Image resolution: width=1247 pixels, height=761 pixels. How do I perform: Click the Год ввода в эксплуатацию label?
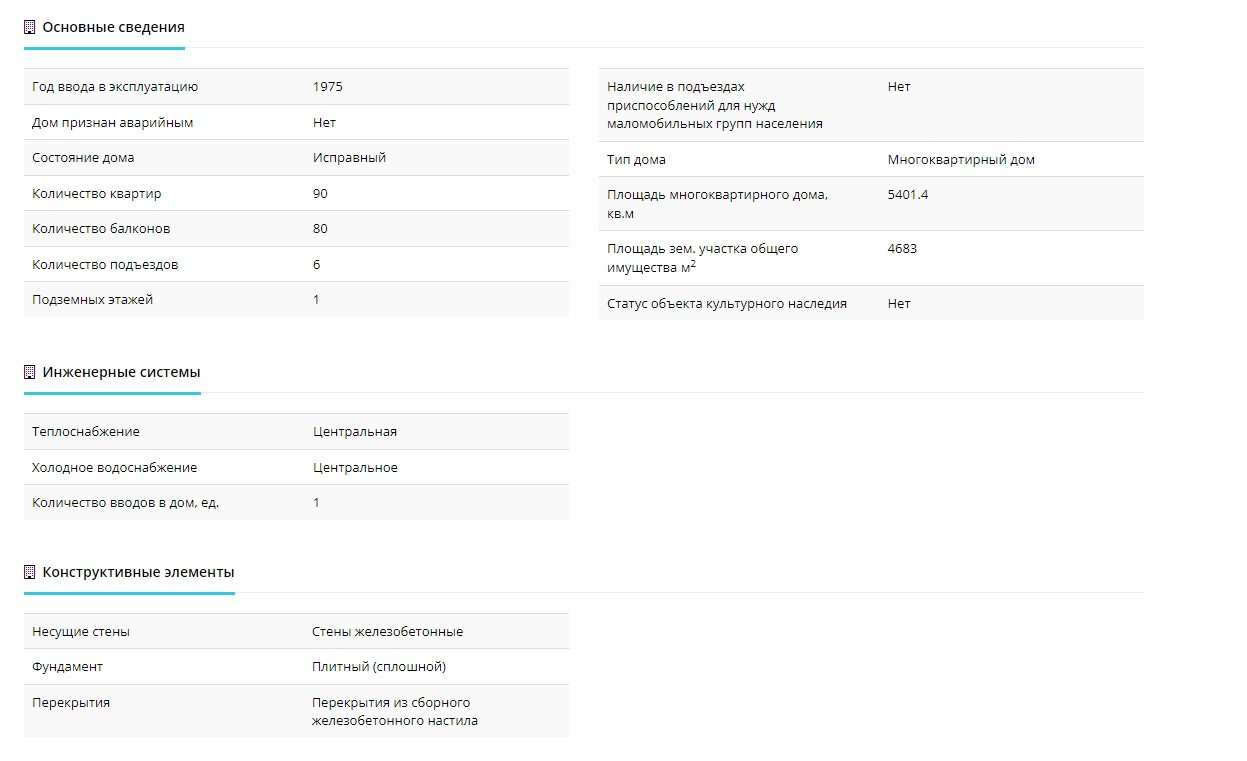115,87
